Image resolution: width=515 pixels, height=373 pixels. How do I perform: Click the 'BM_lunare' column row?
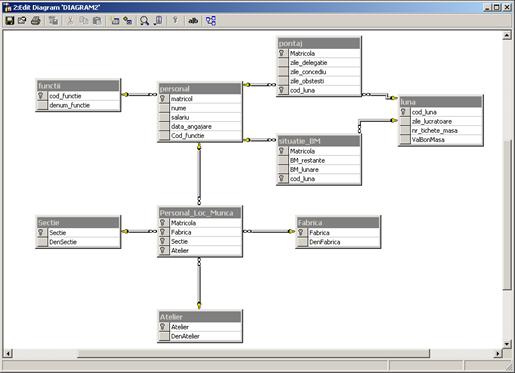[x=319, y=169]
